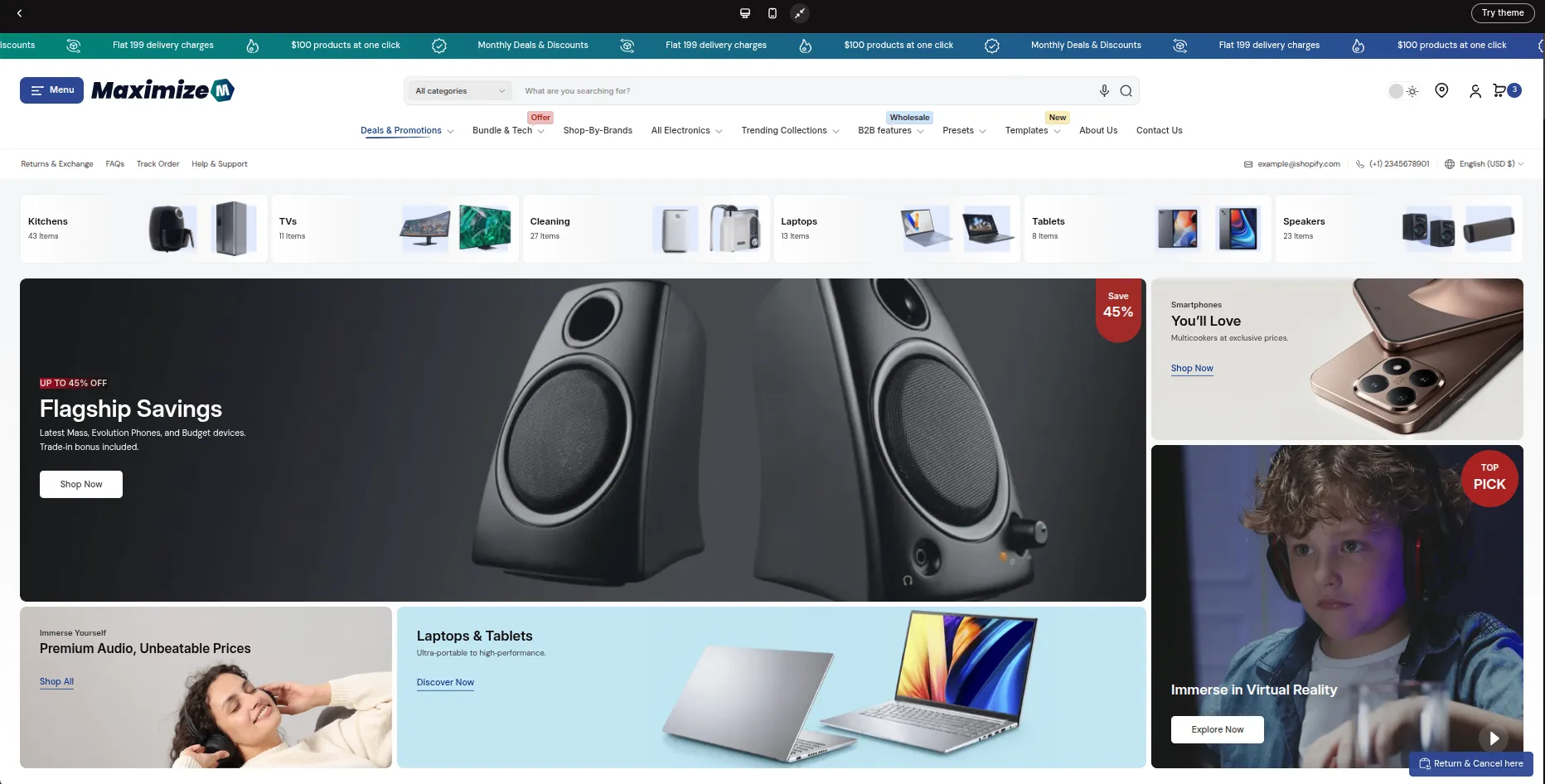Play the Virtual Reality video
Viewport: 1545px width, 784px height.
(1494, 738)
